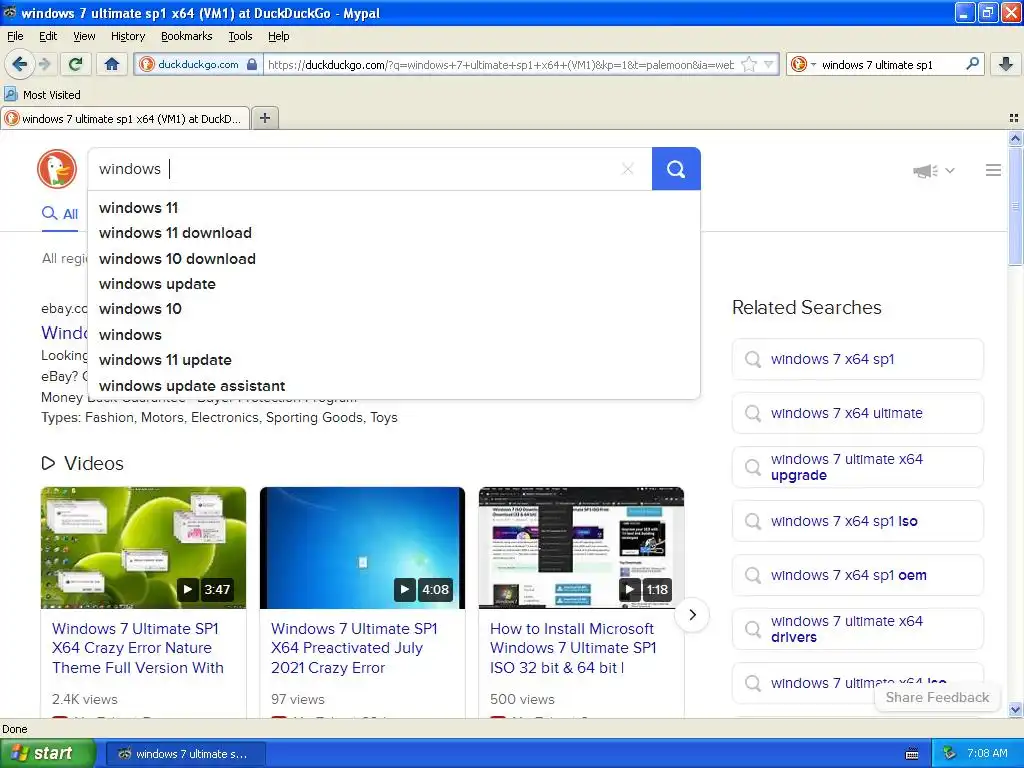The width and height of the screenshot is (1024, 768).
Task: Open related search 'windows 7 x64 ultimate'
Action: point(857,413)
